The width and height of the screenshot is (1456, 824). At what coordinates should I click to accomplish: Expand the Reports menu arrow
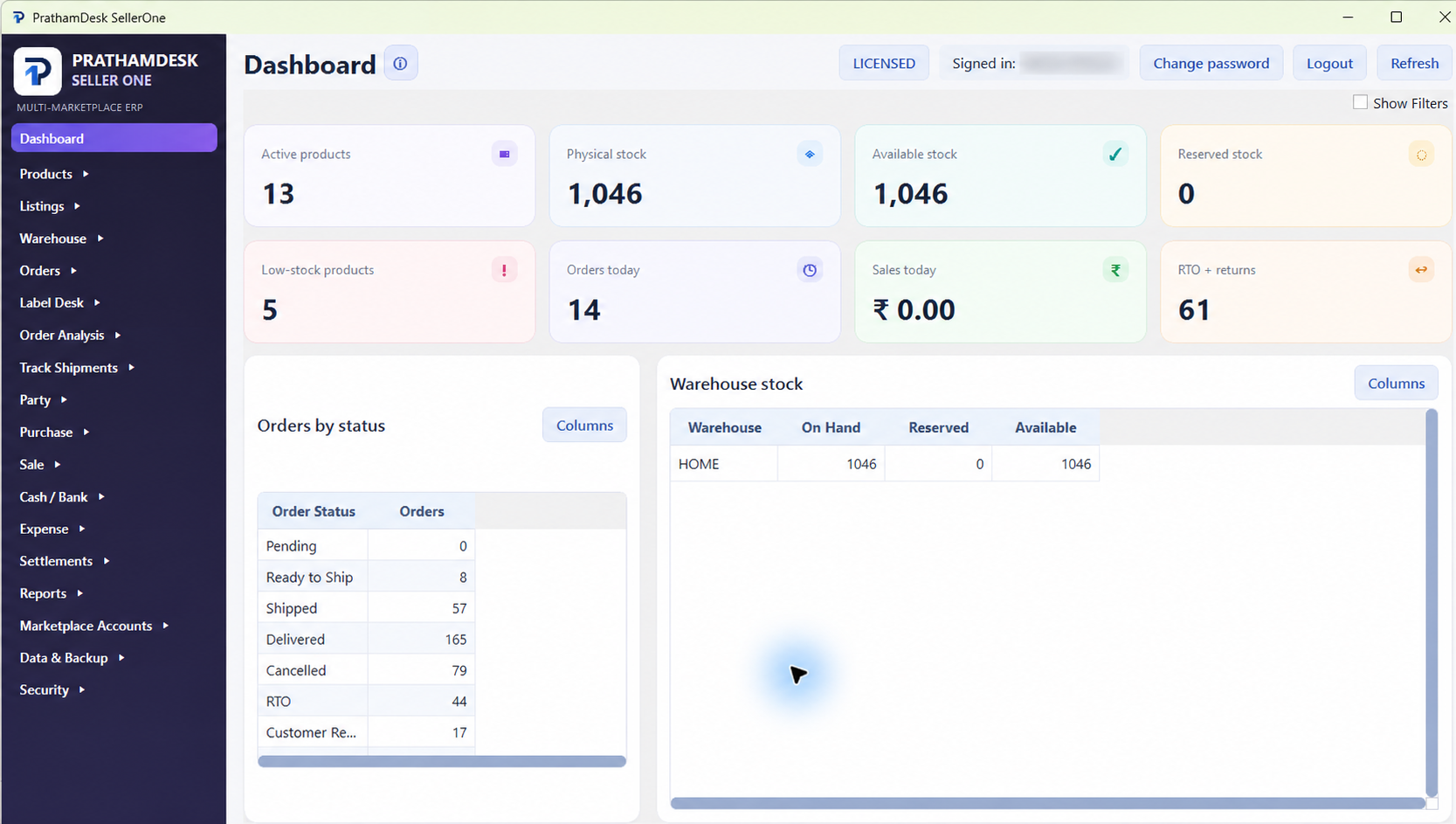[x=79, y=593]
